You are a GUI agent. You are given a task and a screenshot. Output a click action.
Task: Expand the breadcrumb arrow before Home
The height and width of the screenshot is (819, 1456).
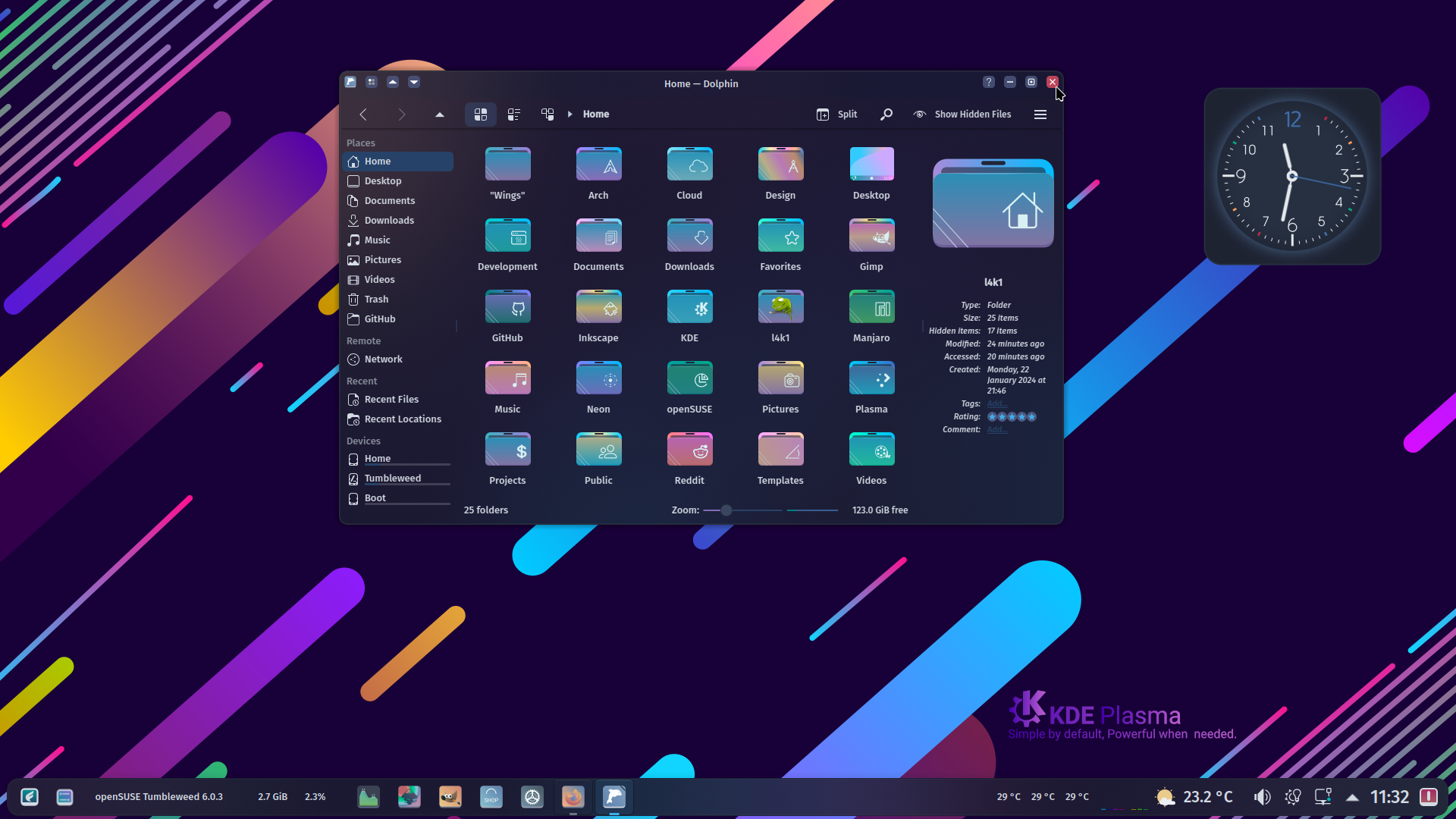pyautogui.click(x=570, y=115)
